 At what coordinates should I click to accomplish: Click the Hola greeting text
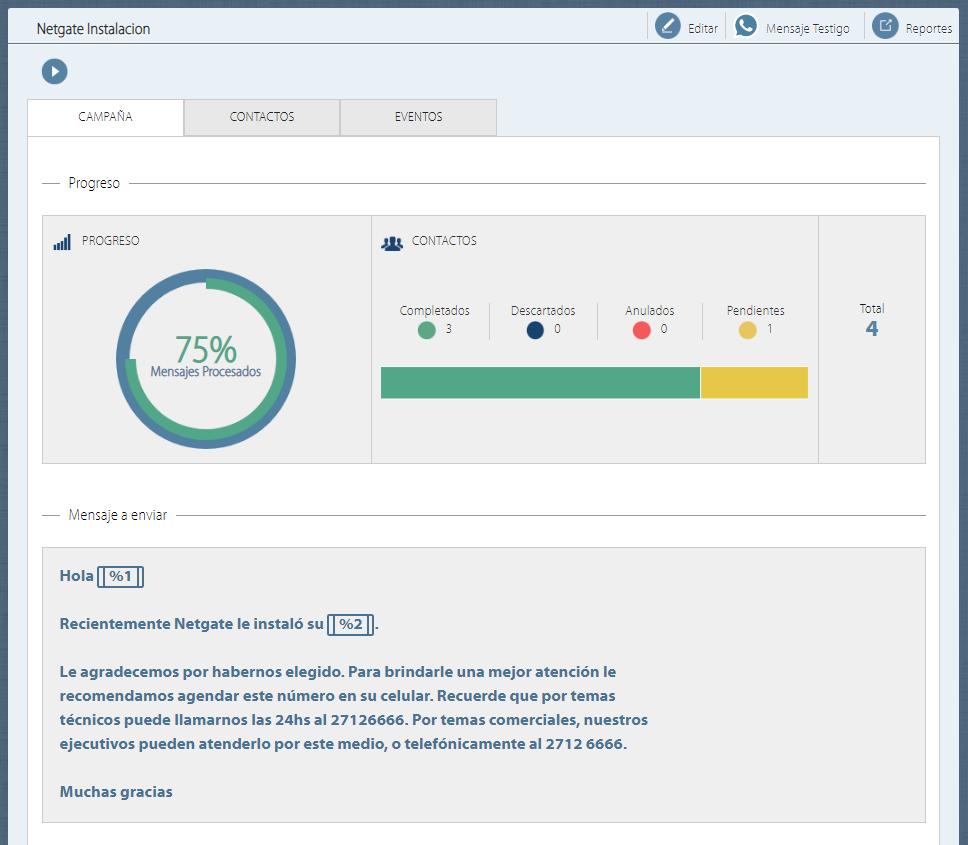coord(77,576)
